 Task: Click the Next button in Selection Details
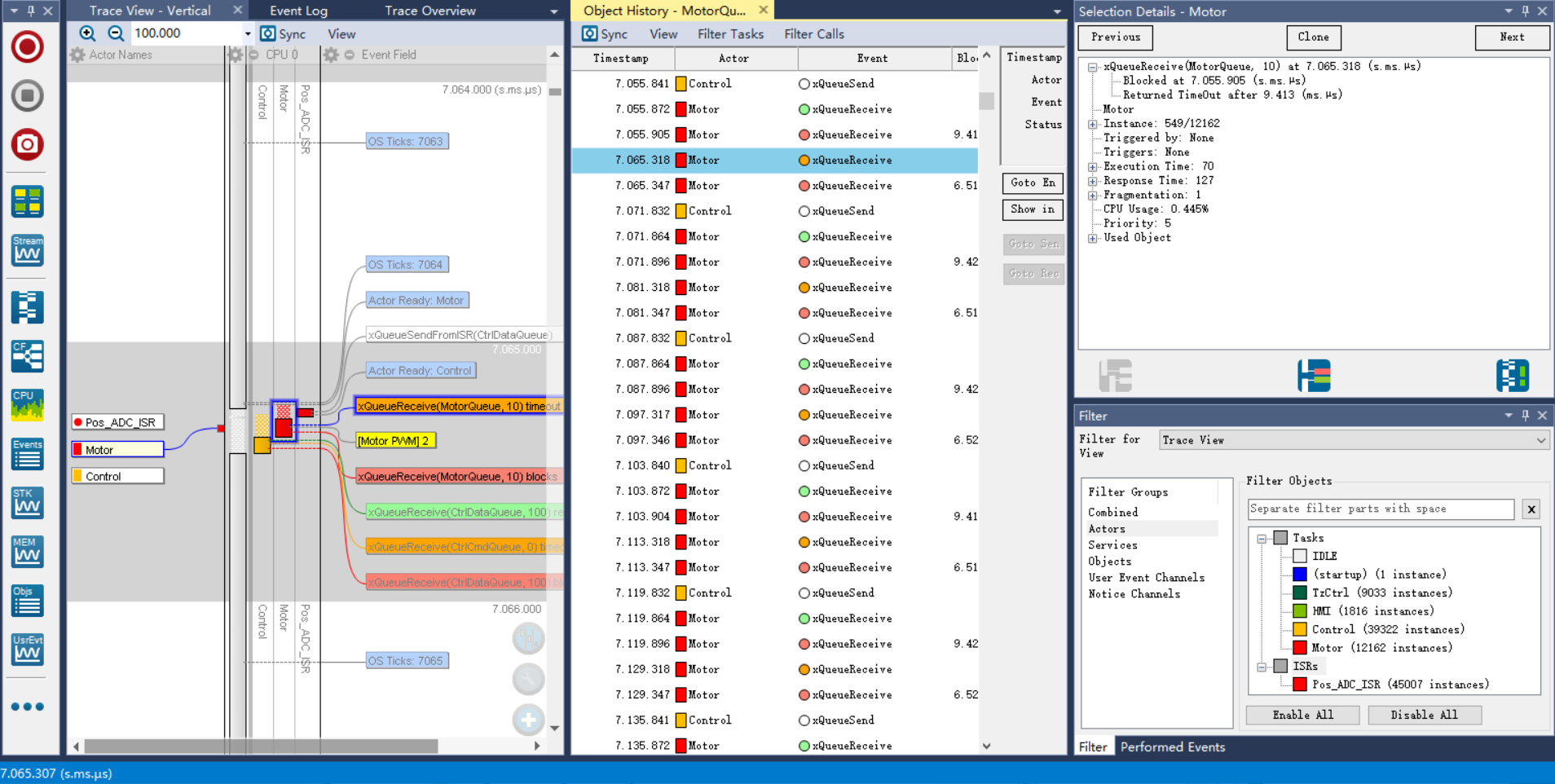click(x=1512, y=37)
